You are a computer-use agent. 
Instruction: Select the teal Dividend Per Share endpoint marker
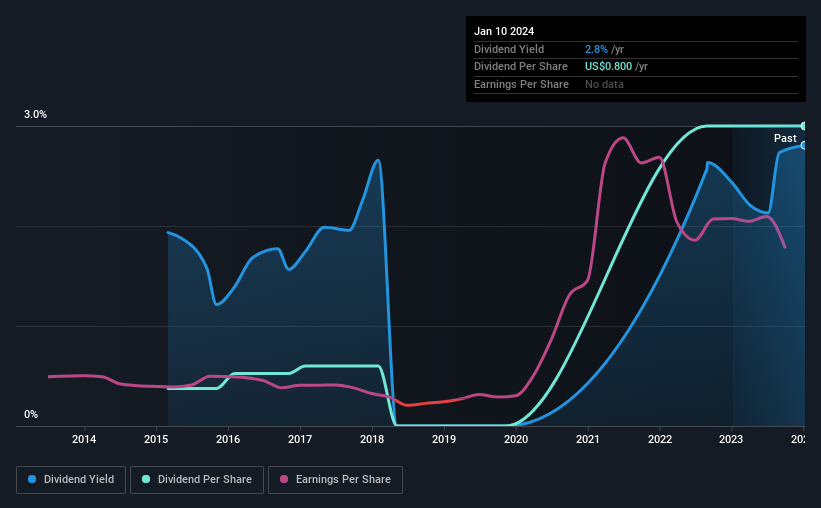804,126
